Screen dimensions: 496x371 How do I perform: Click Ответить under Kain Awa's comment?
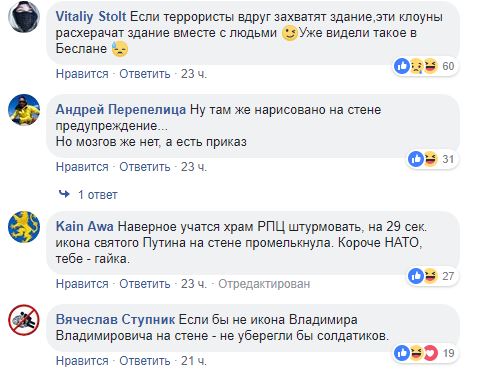145,284
